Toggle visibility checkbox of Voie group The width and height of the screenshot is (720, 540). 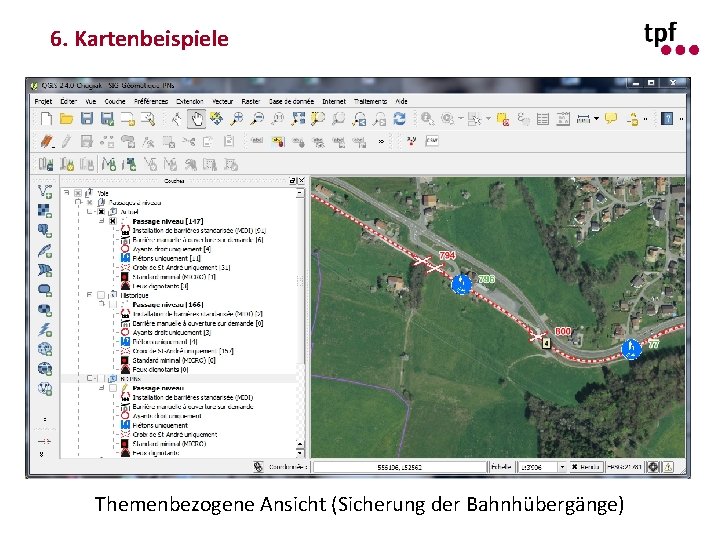(x=78, y=193)
